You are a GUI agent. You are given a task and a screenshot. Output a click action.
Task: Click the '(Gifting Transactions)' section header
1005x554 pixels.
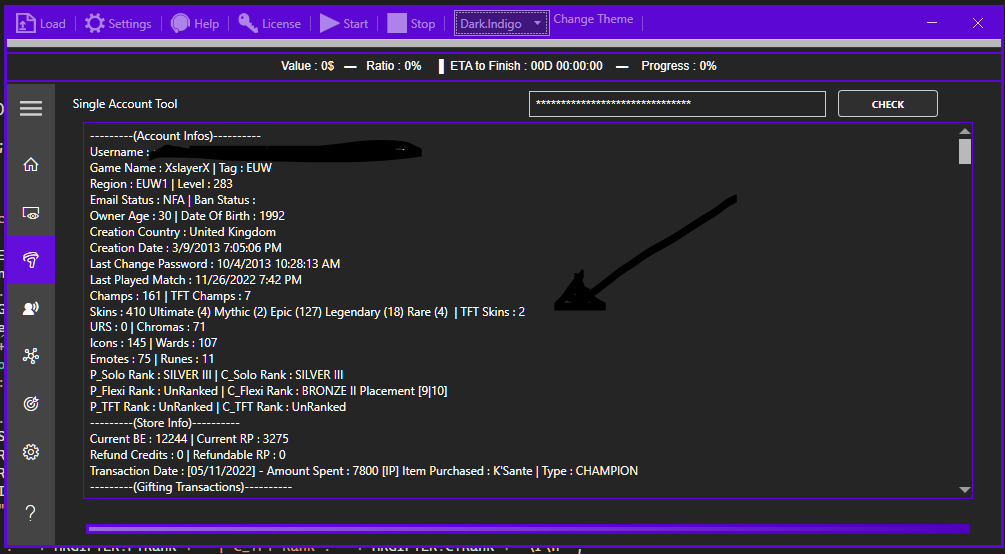tap(191, 487)
